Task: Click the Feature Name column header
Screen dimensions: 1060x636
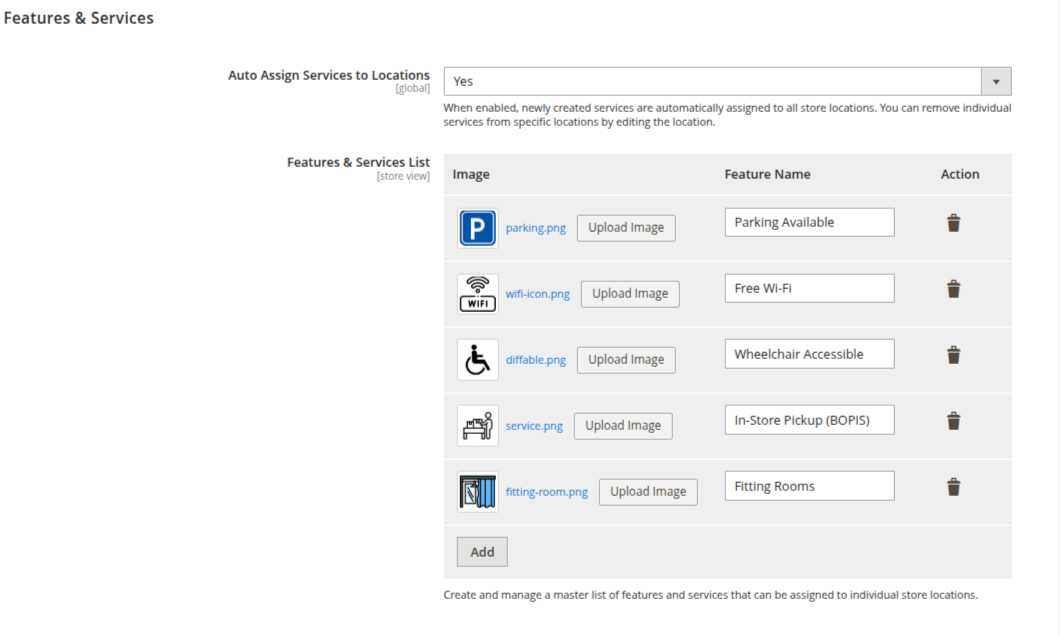Action: click(767, 174)
